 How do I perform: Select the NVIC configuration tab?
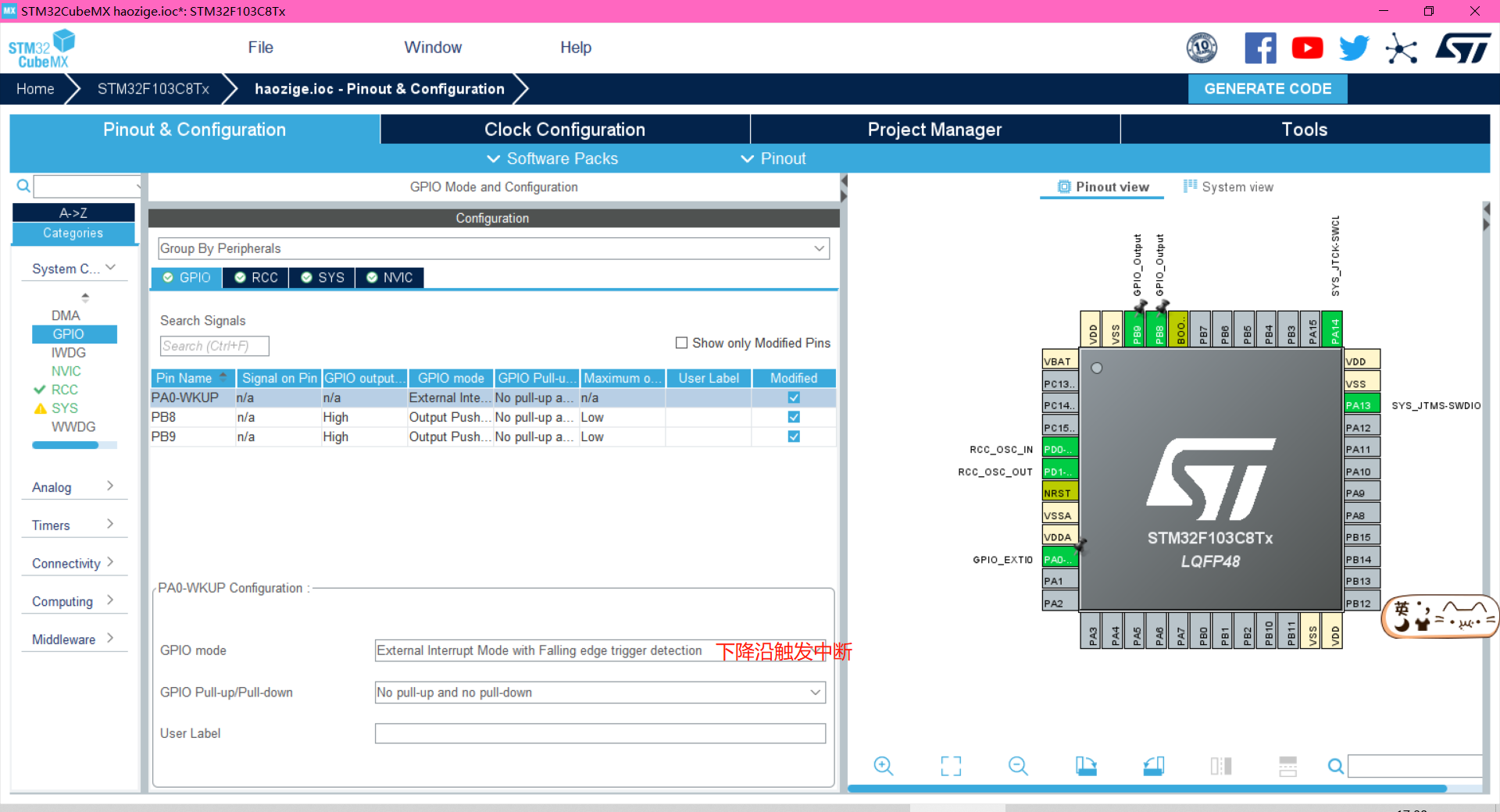point(390,278)
